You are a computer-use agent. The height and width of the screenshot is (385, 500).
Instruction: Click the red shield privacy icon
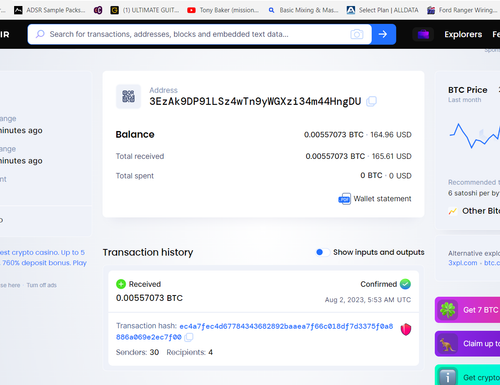pos(406,329)
